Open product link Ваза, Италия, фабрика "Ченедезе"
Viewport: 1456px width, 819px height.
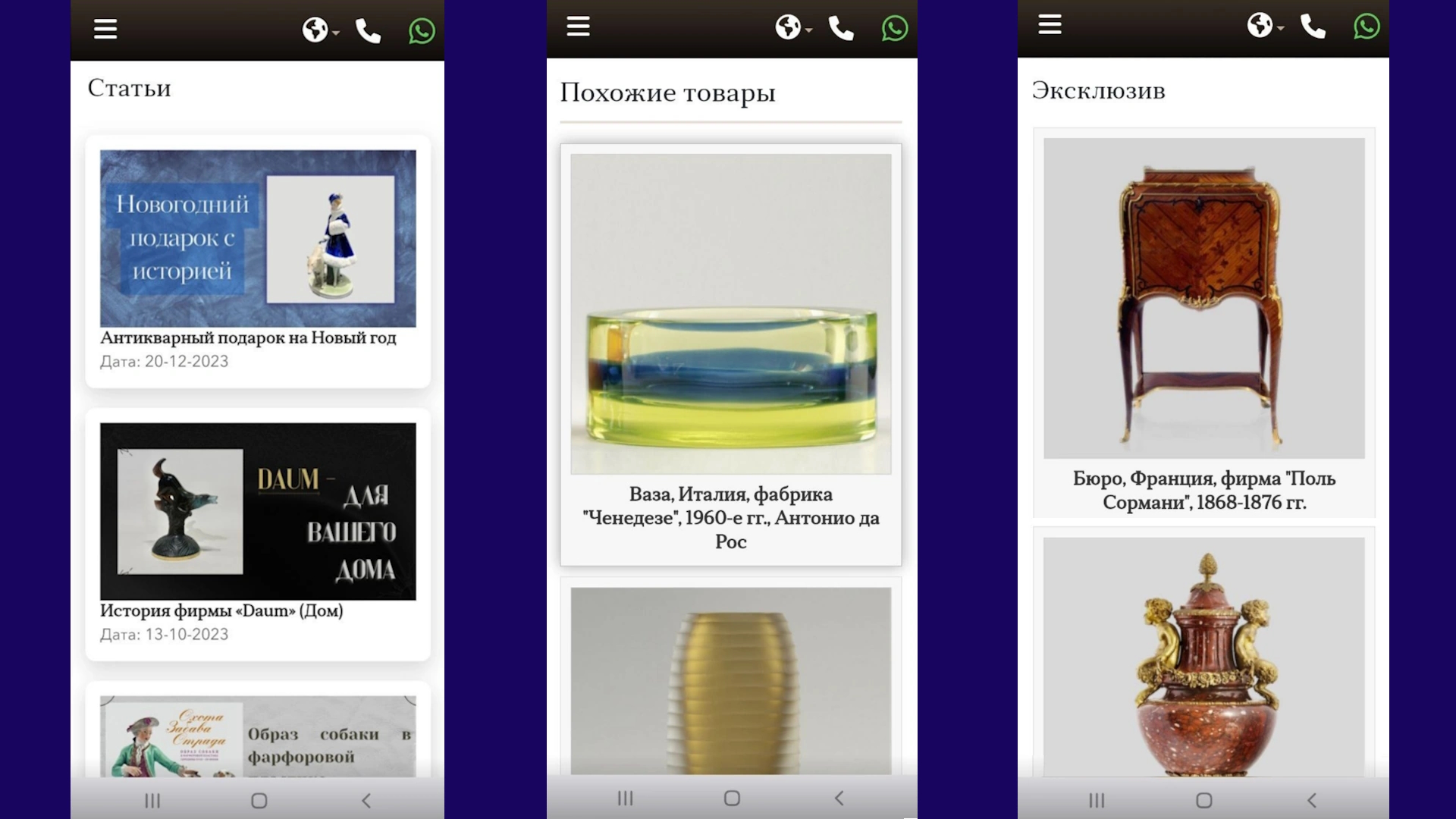pyautogui.click(x=731, y=518)
